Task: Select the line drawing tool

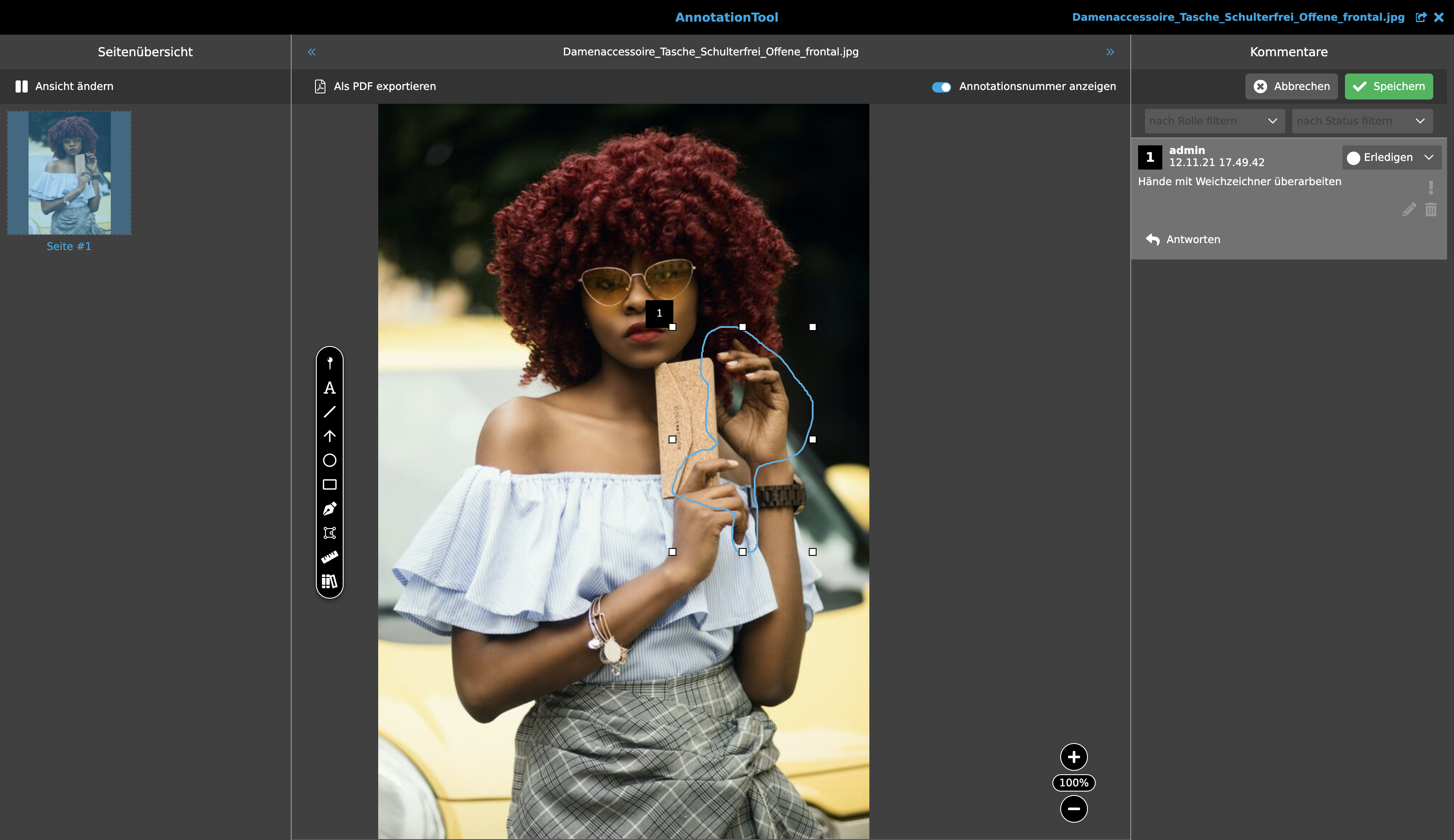Action: click(329, 412)
